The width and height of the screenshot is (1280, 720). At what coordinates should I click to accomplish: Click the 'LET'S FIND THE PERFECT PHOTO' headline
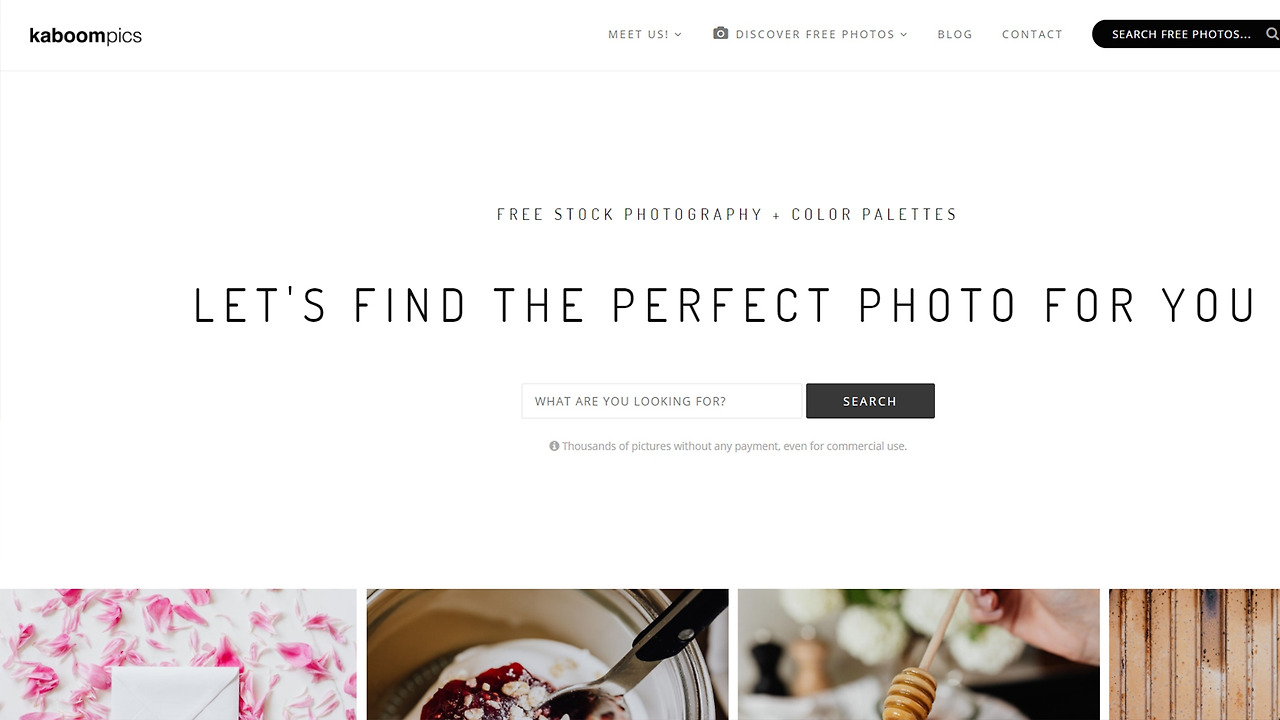point(725,306)
